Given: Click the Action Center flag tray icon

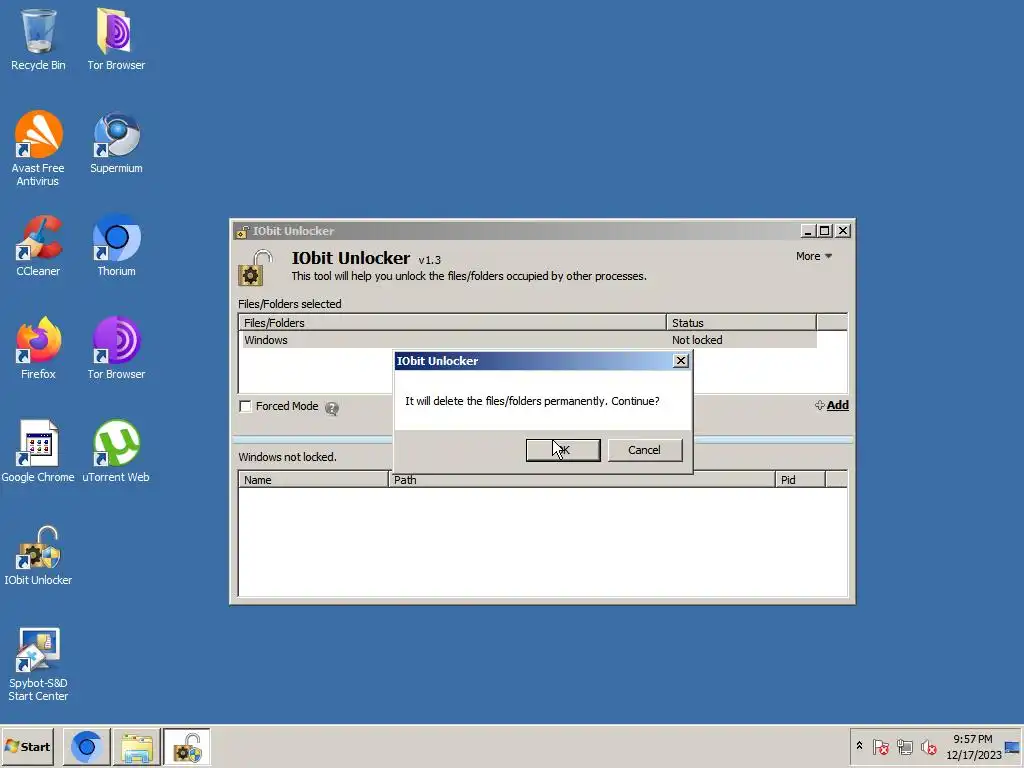Looking at the screenshot, I should coord(880,747).
